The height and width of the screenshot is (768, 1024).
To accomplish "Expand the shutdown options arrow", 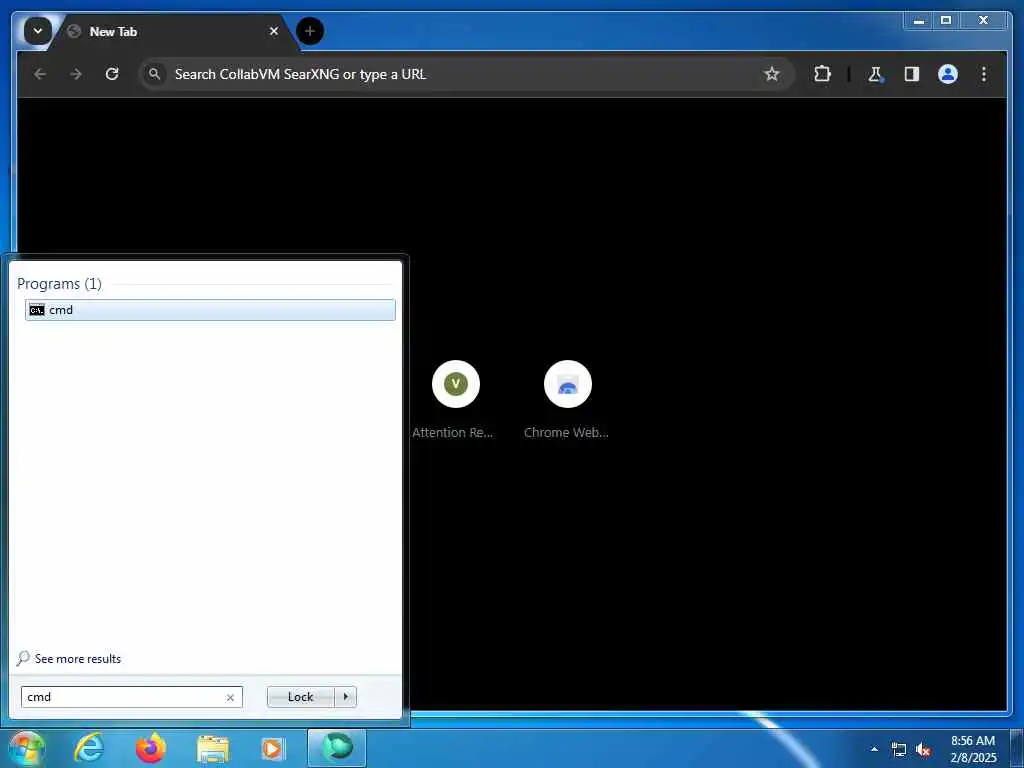I will point(345,697).
